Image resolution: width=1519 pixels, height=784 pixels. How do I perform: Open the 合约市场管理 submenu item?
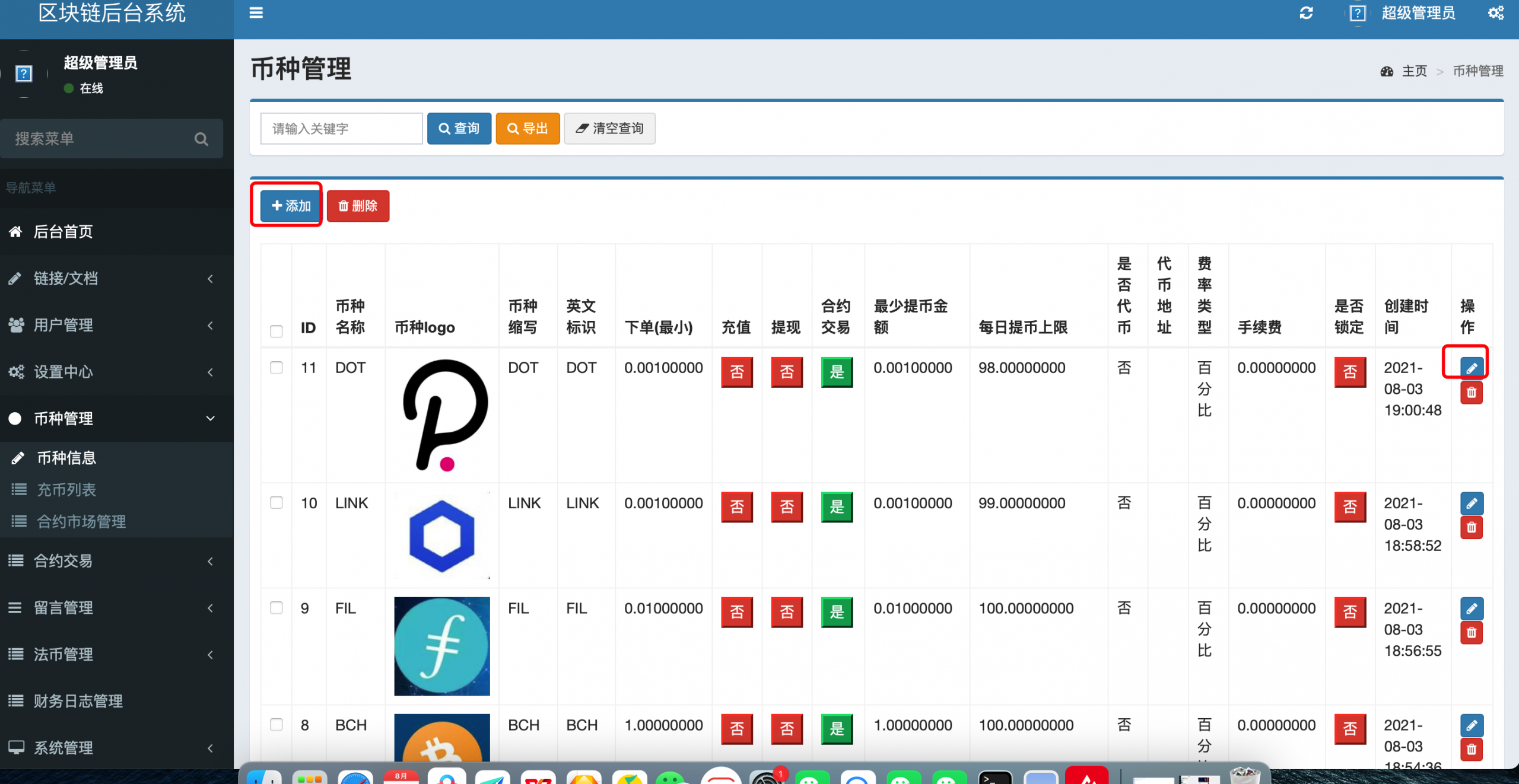pyautogui.click(x=81, y=522)
